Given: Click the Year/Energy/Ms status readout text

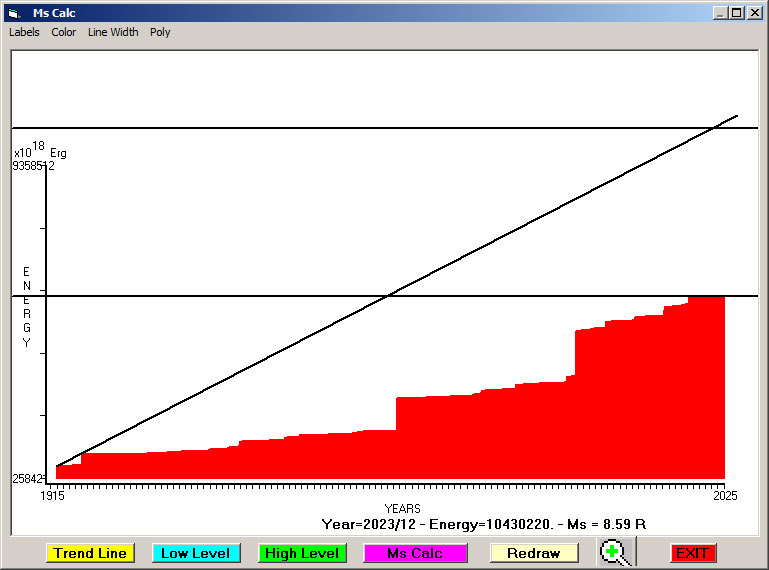Looking at the screenshot, I should point(483,524).
